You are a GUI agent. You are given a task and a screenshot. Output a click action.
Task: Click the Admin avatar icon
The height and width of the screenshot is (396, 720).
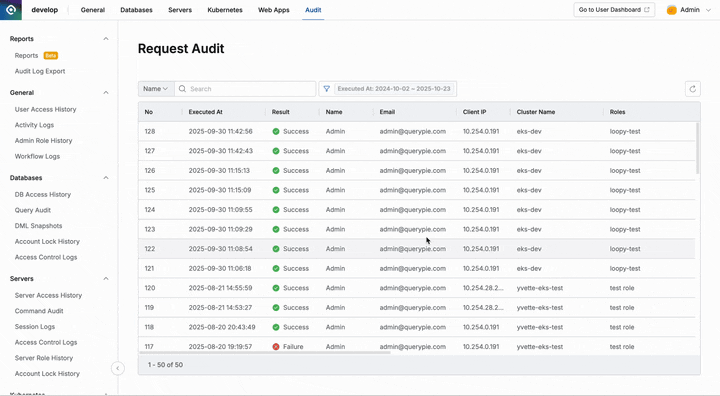click(671, 10)
